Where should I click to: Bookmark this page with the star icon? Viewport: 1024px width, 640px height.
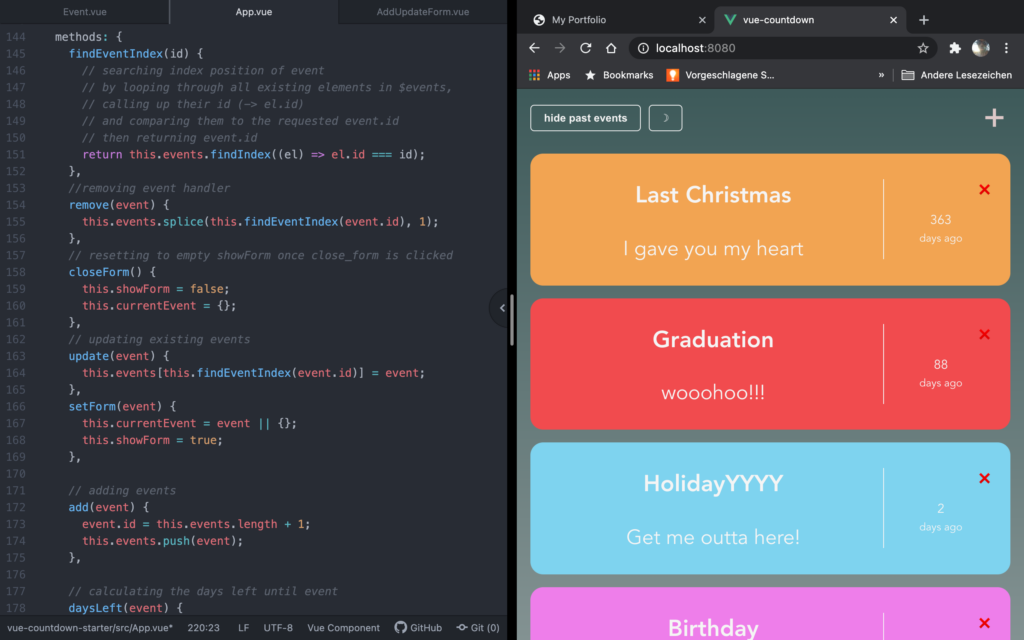[922, 48]
